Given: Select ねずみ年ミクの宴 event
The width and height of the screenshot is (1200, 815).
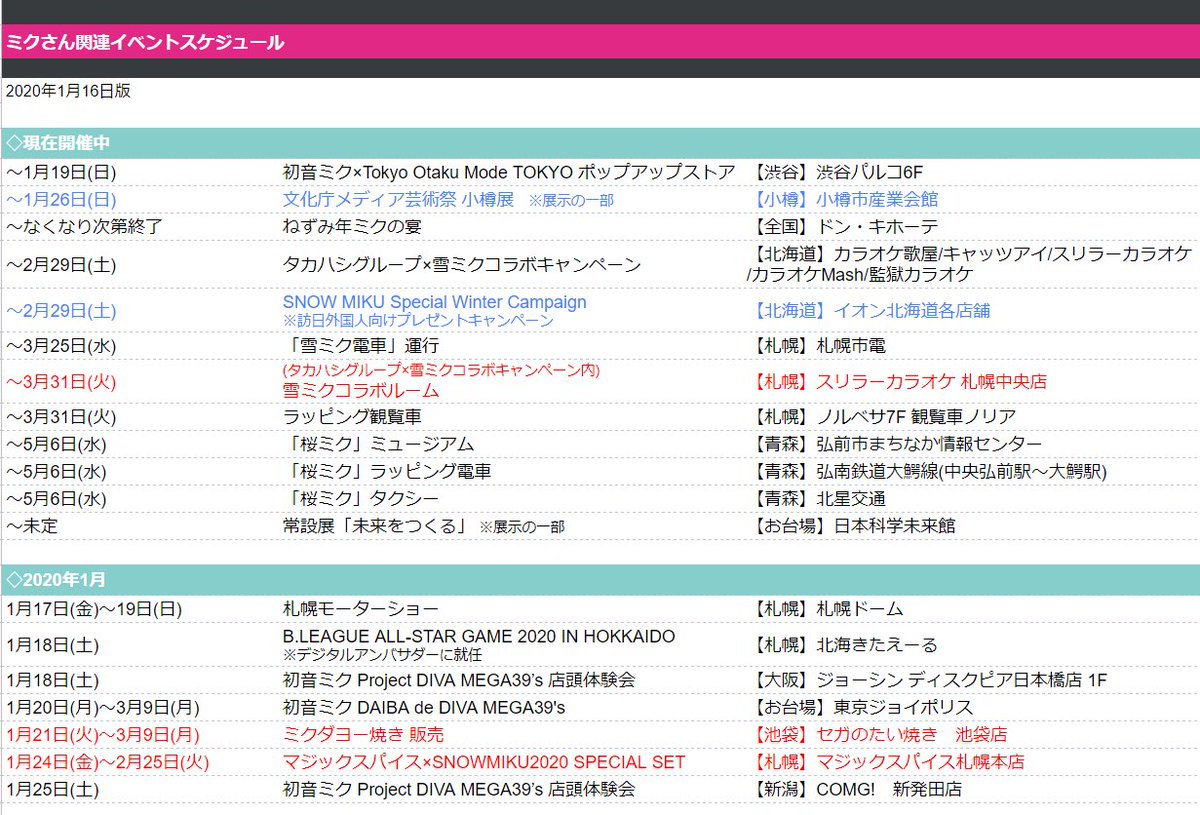Looking at the screenshot, I should point(352,227).
